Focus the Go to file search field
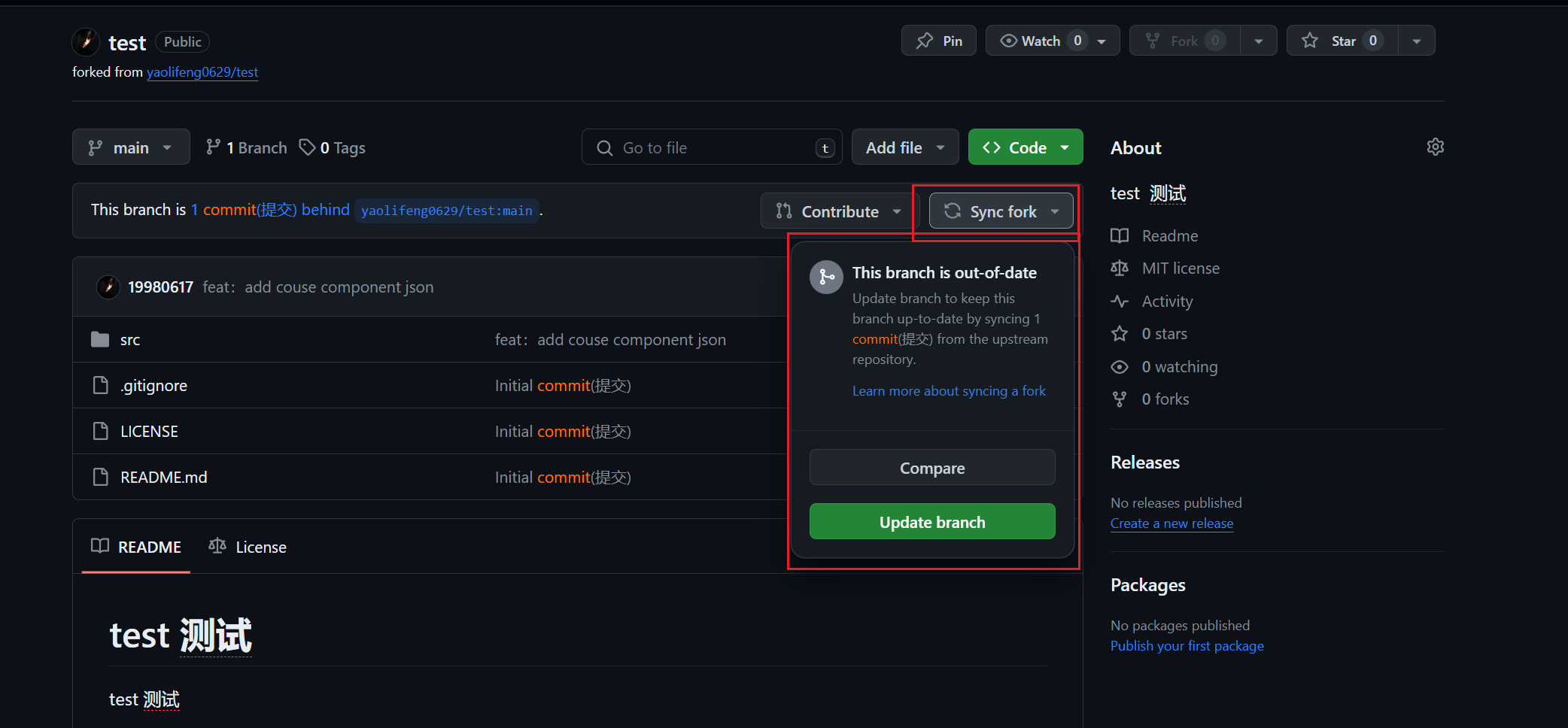The height and width of the screenshot is (728, 1568). coord(712,147)
